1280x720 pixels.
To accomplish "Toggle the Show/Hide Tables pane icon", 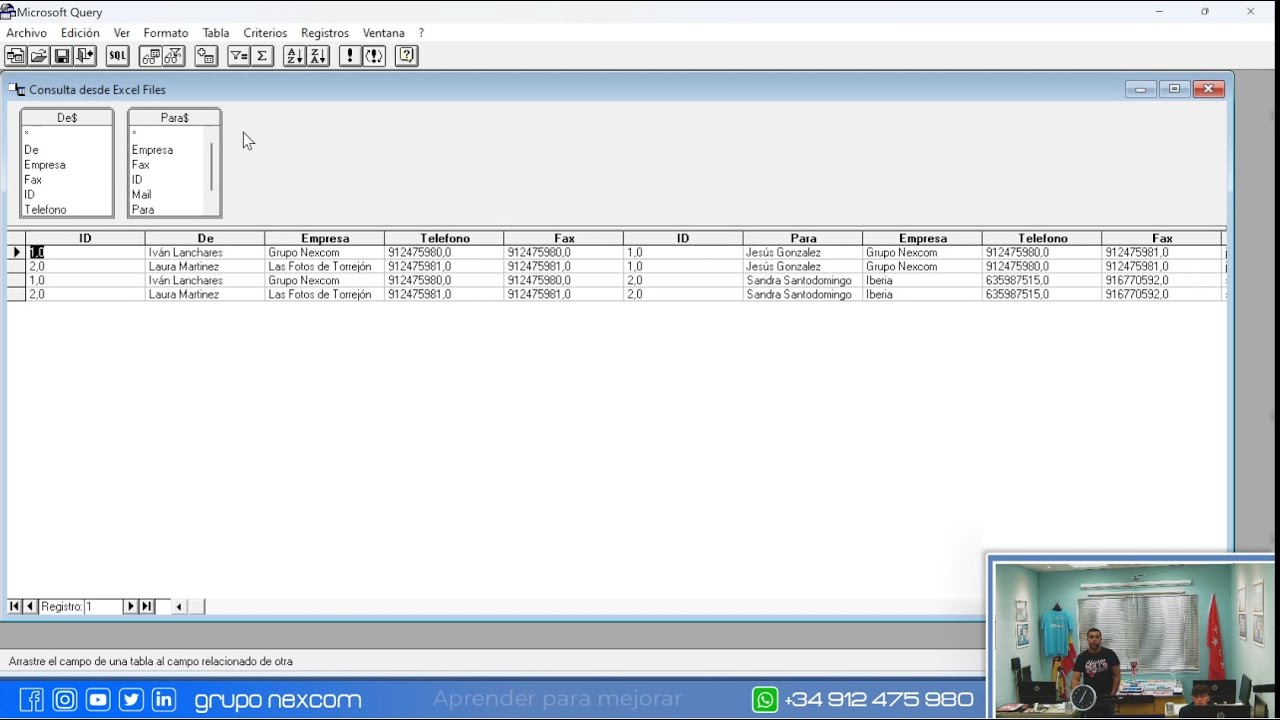I will 151,56.
